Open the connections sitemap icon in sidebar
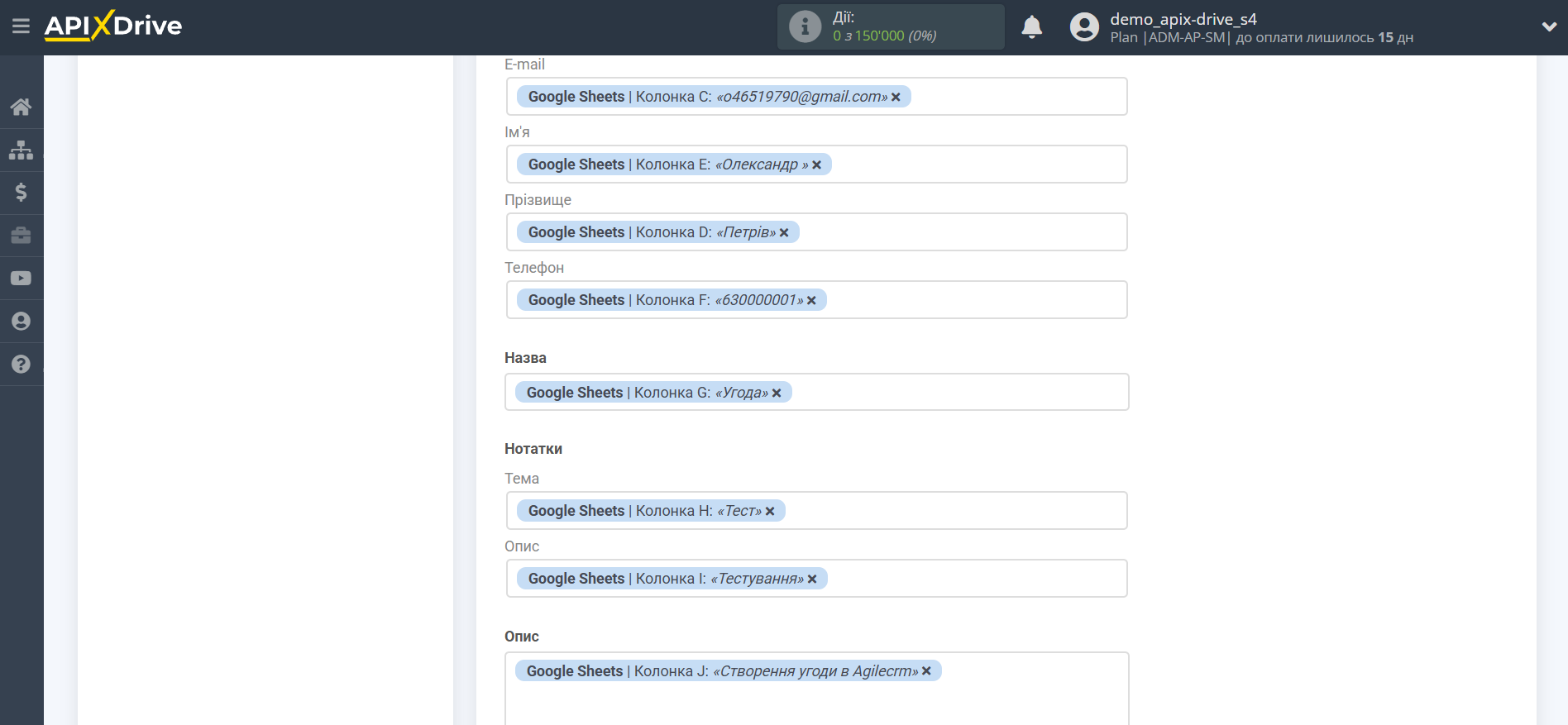 (x=21, y=150)
